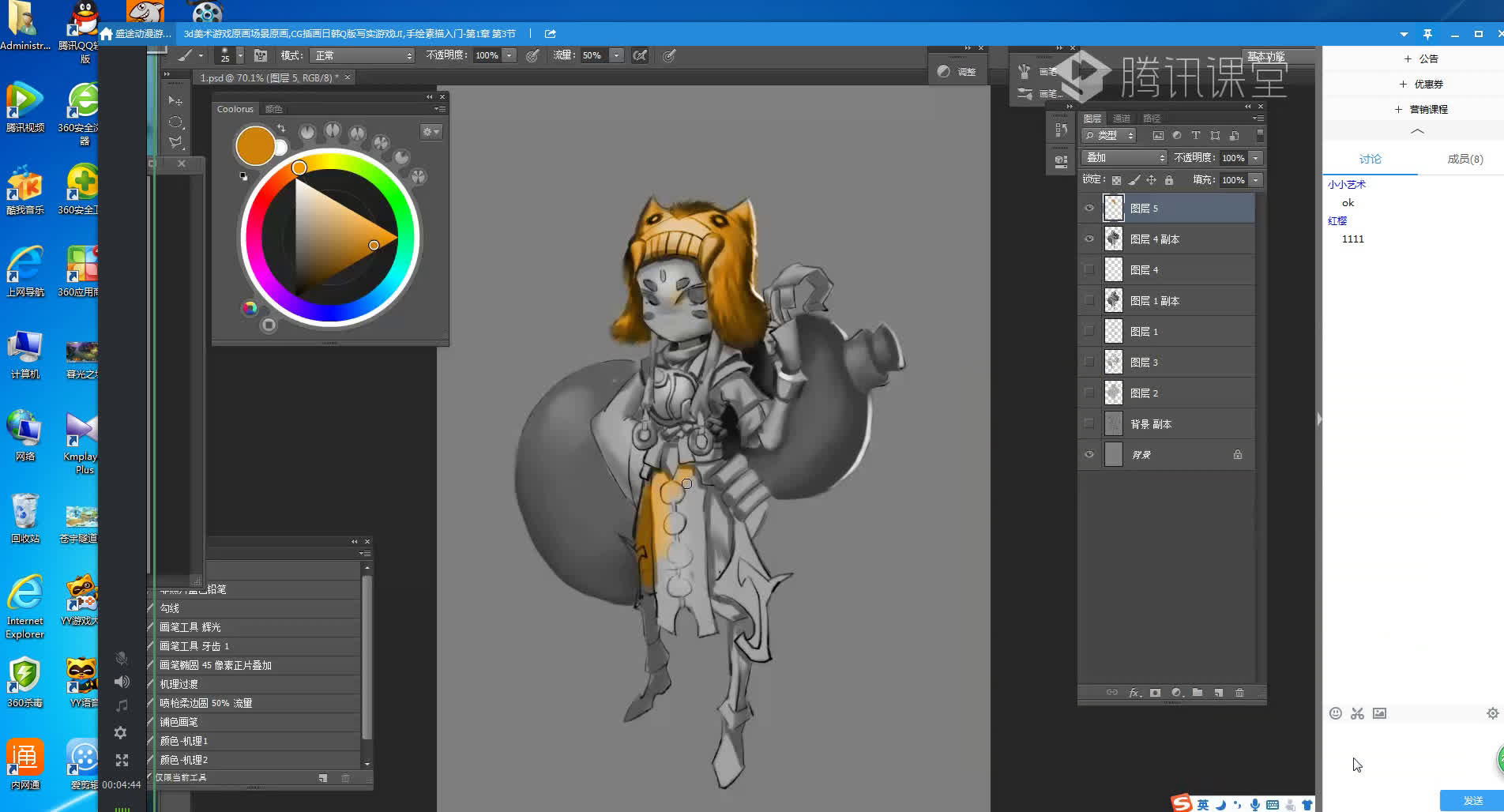The height and width of the screenshot is (812, 1504).
Task: Select the Polygonal Lasso tool
Action: (x=175, y=142)
